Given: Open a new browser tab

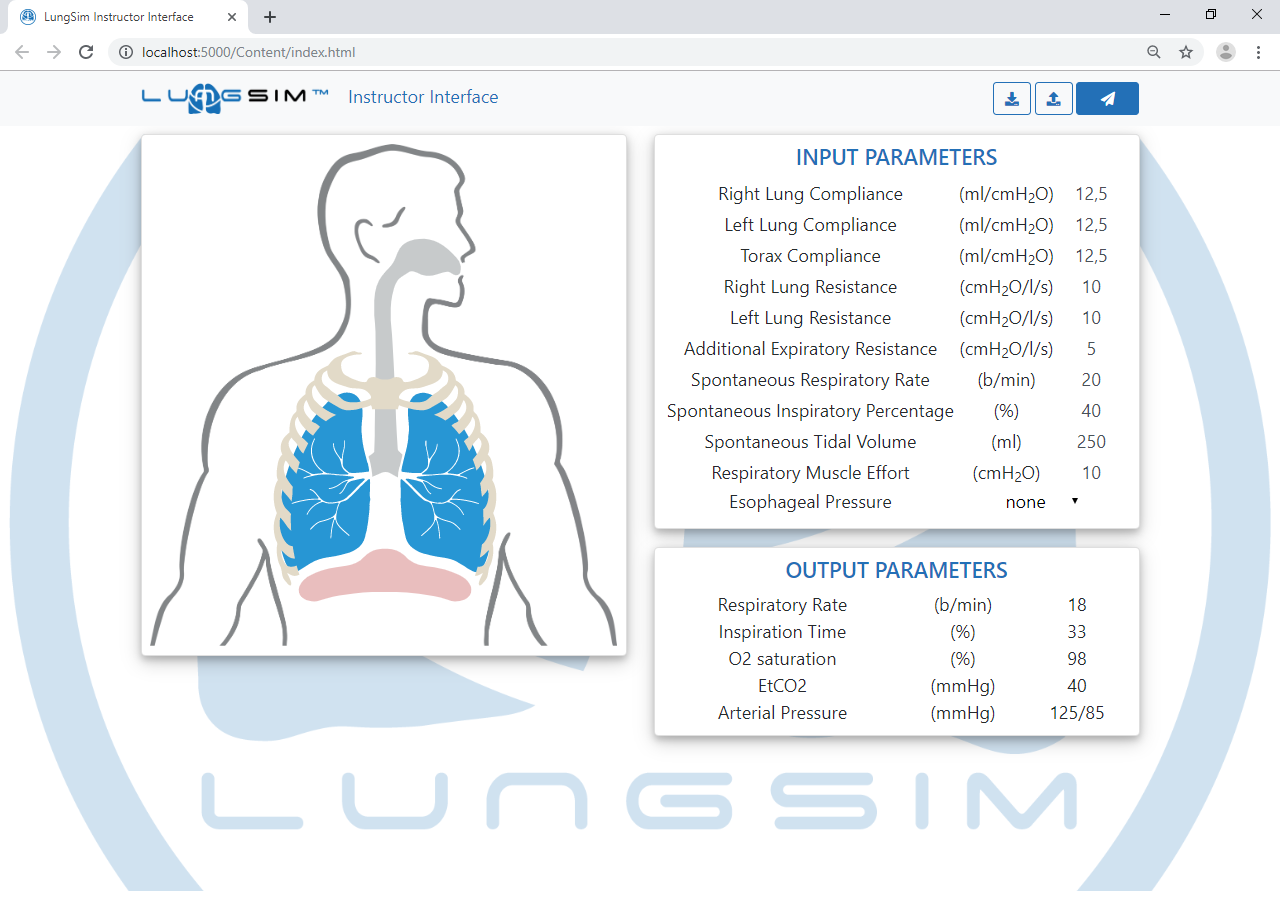Looking at the screenshot, I should 270,17.
